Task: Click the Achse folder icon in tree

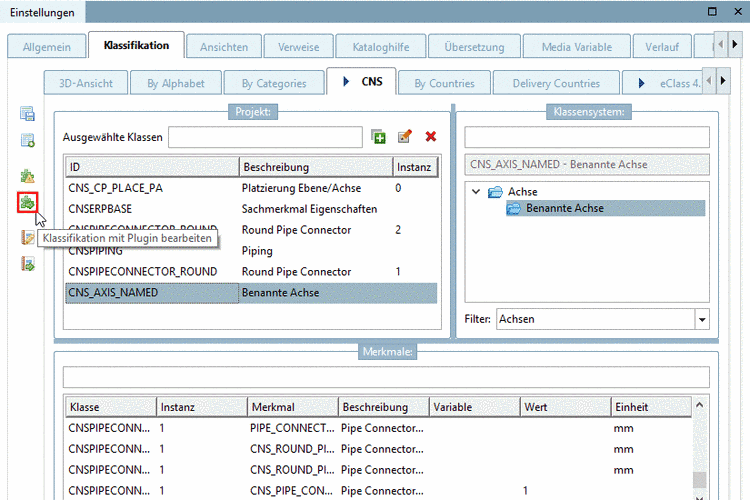Action: (x=495, y=192)
